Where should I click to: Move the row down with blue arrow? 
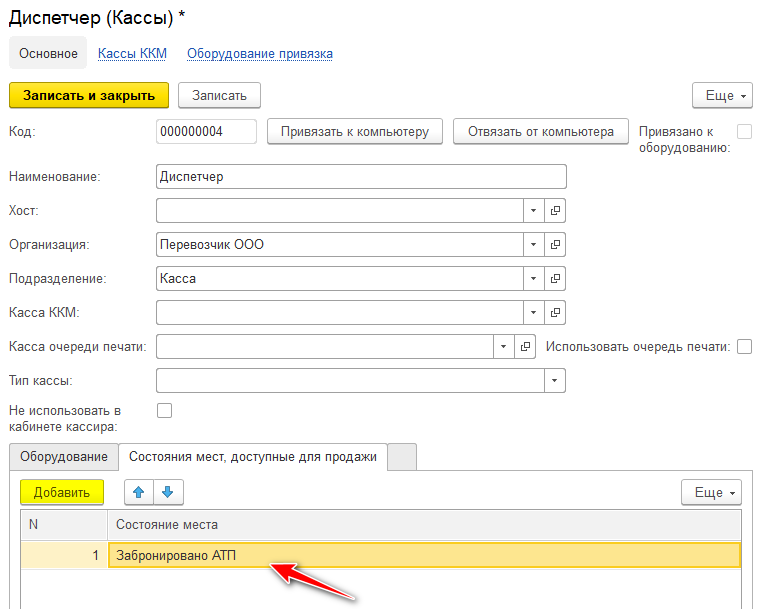pyautogui.click(x=168, y=492)
